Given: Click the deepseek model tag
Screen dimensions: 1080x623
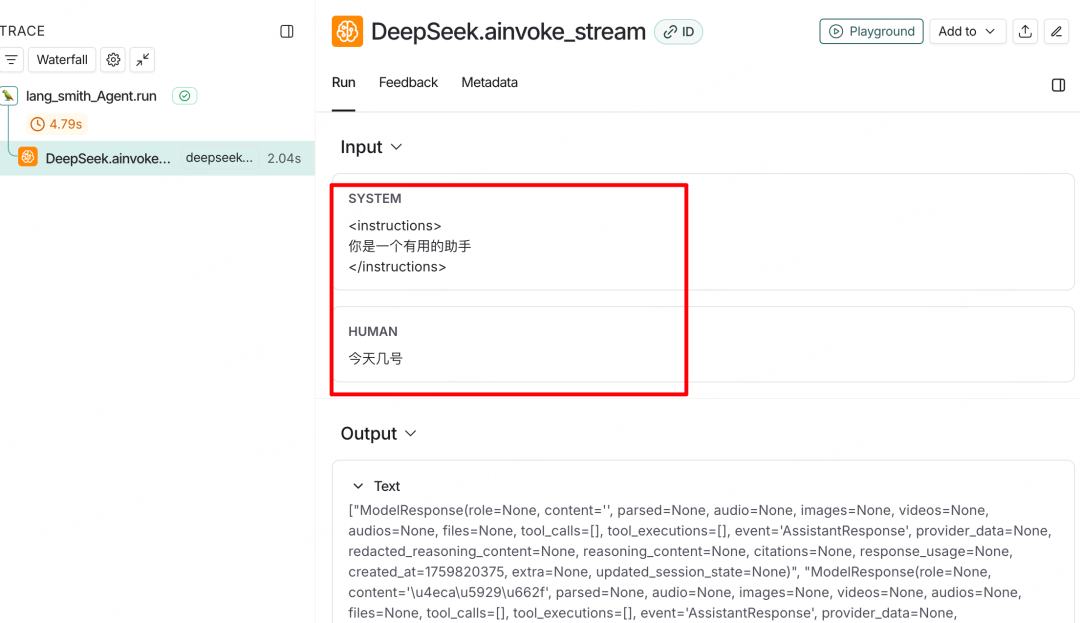Looking at the screenshot, I should pos(219,158).
